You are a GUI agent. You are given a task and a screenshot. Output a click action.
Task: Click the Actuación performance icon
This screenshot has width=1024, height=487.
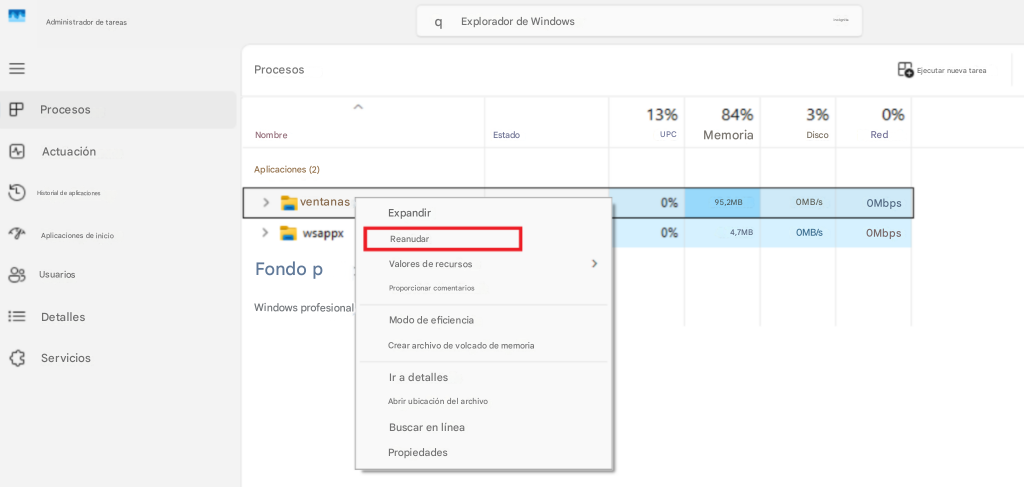tap(17, 151)
